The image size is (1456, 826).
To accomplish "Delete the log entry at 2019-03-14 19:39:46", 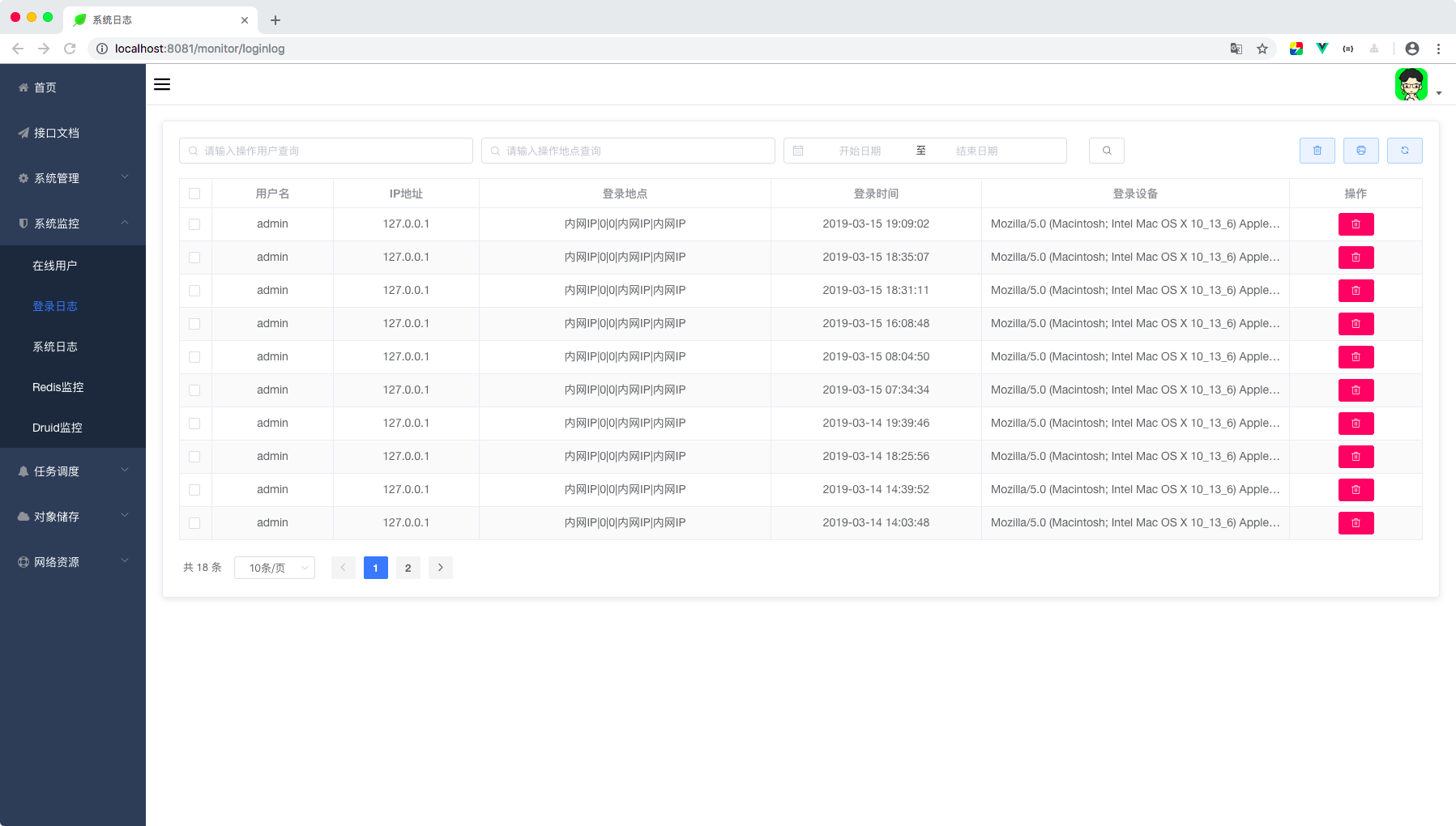I will 1356,424.
